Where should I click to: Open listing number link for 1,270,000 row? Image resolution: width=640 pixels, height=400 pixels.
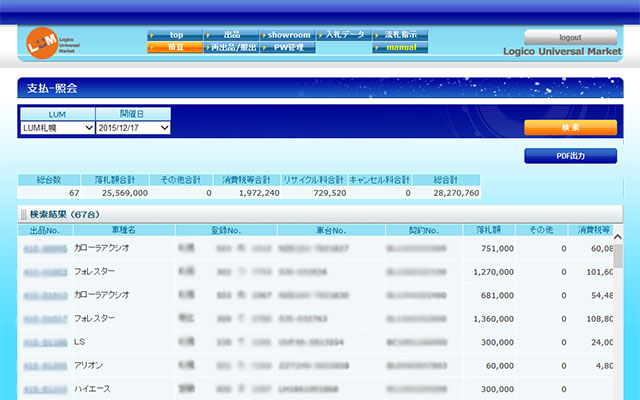tap(45, 272)
